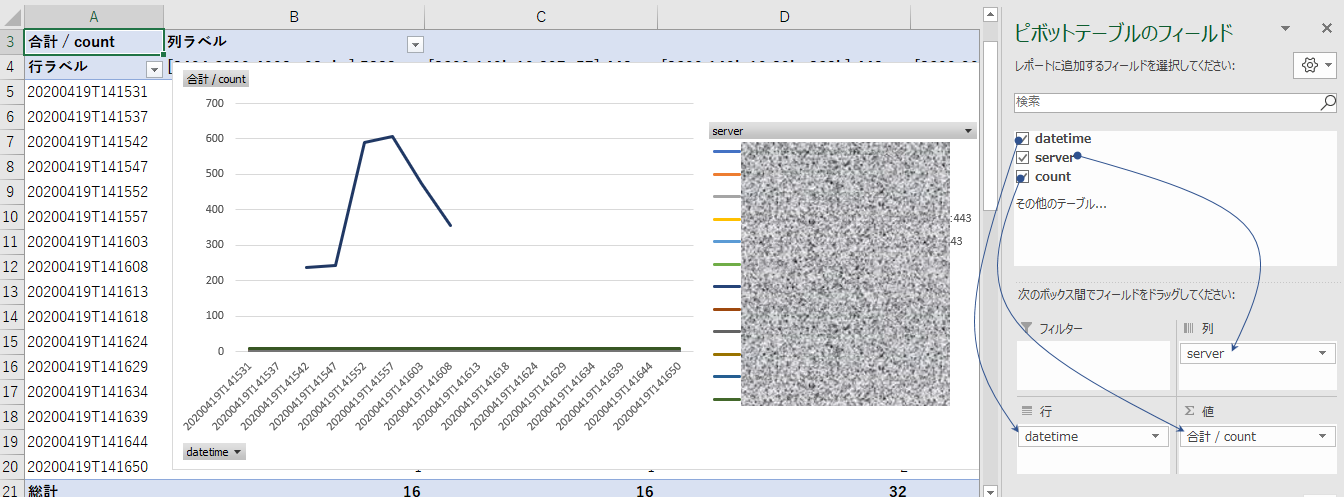Open the server legend field button on the chart
Viewport: 1344px width, 497px height.
tap(842, 131)
